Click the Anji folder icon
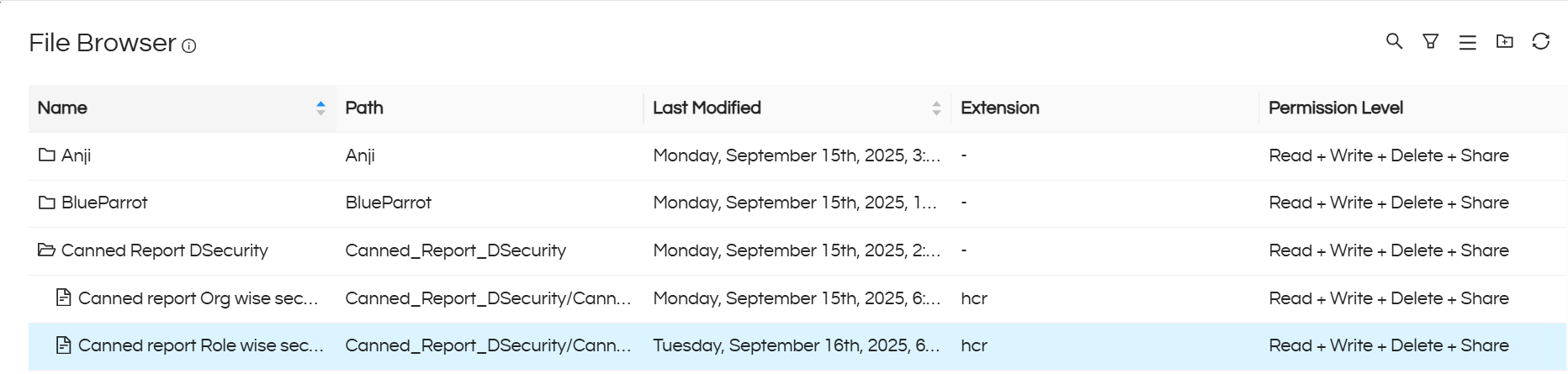This screenshot has width=1568, height=374. (47, 155)
